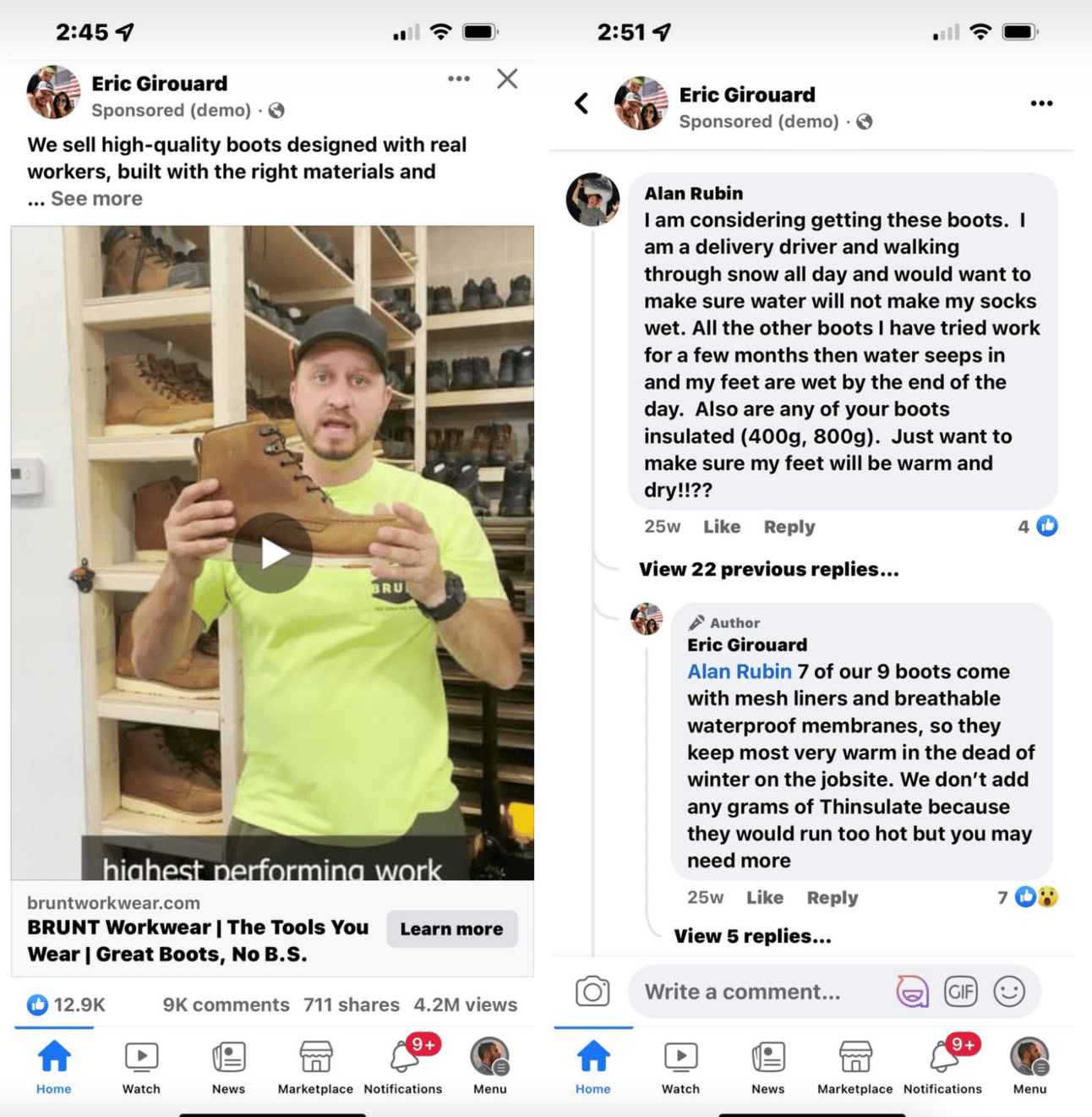This screenshot has width=1092, height=1117.
Task: Switch to the Watch tab on the right screen
Action: [x=680, y=1067]
